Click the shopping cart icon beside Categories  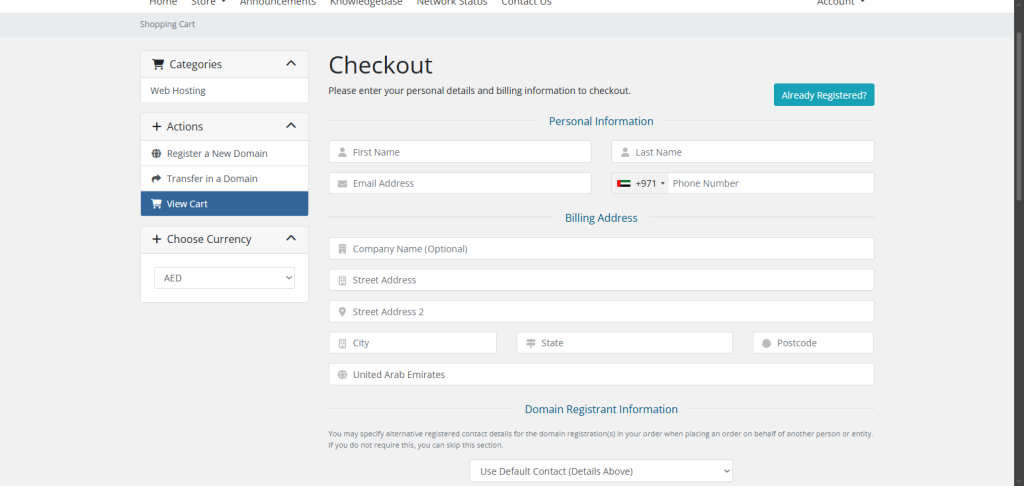(x=157, y=64)
